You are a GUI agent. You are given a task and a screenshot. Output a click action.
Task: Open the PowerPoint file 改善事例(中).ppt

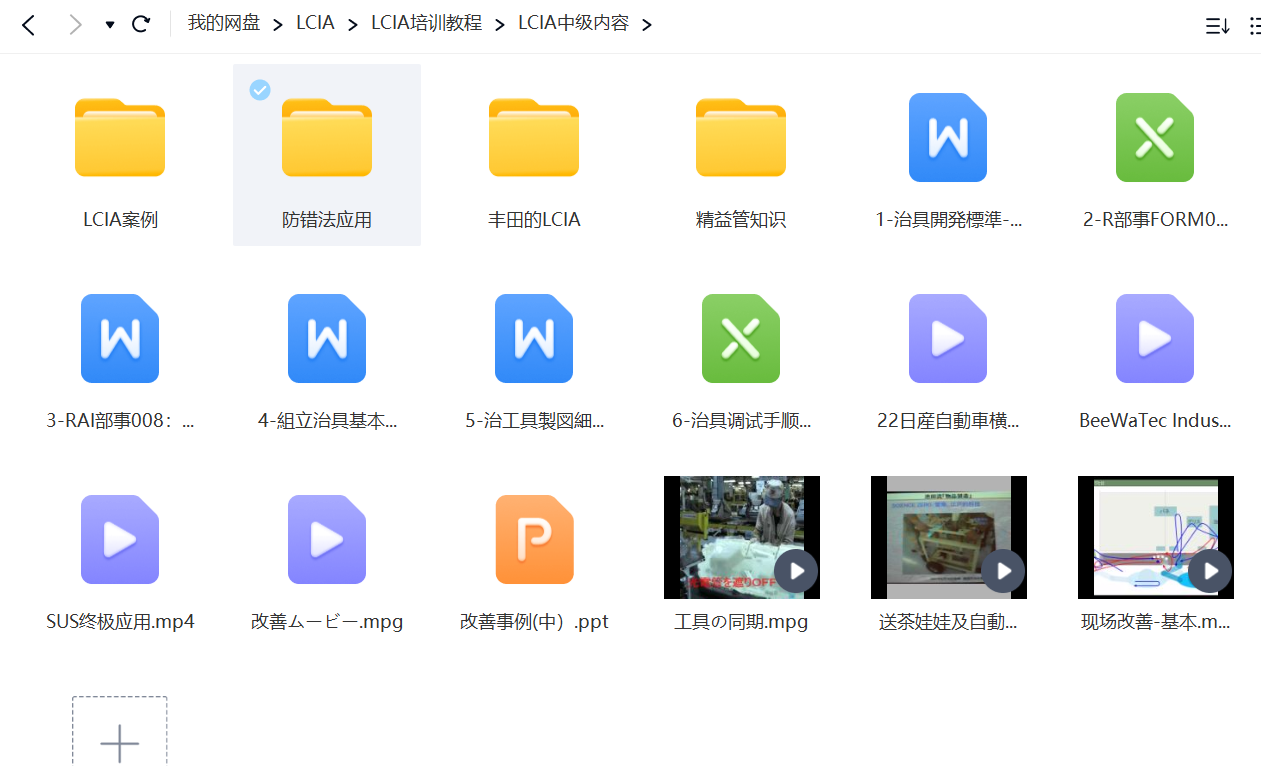coord(533,539)
